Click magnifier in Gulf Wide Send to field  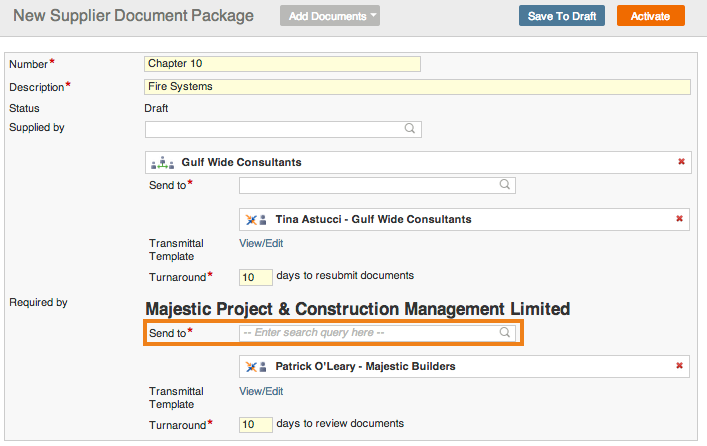tap(505, 184)
